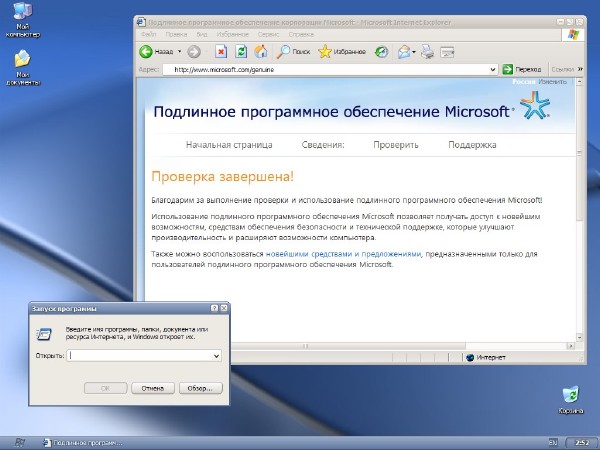Go to the Home page icon
Screen dimensions: 600x450
[260, 52]
